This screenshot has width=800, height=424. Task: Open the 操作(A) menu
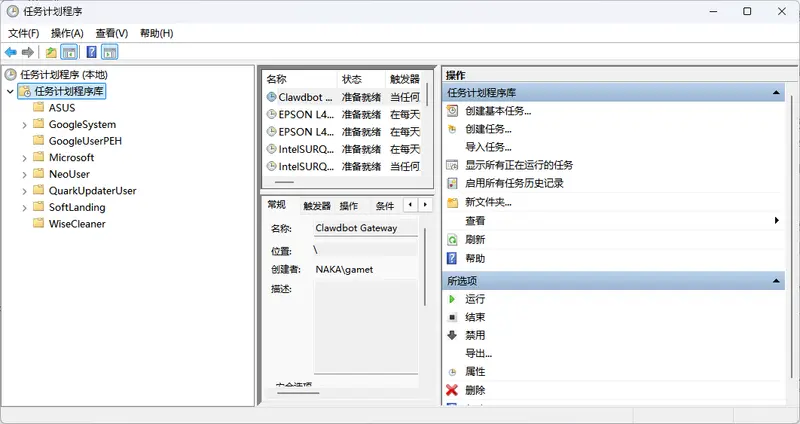67,33
